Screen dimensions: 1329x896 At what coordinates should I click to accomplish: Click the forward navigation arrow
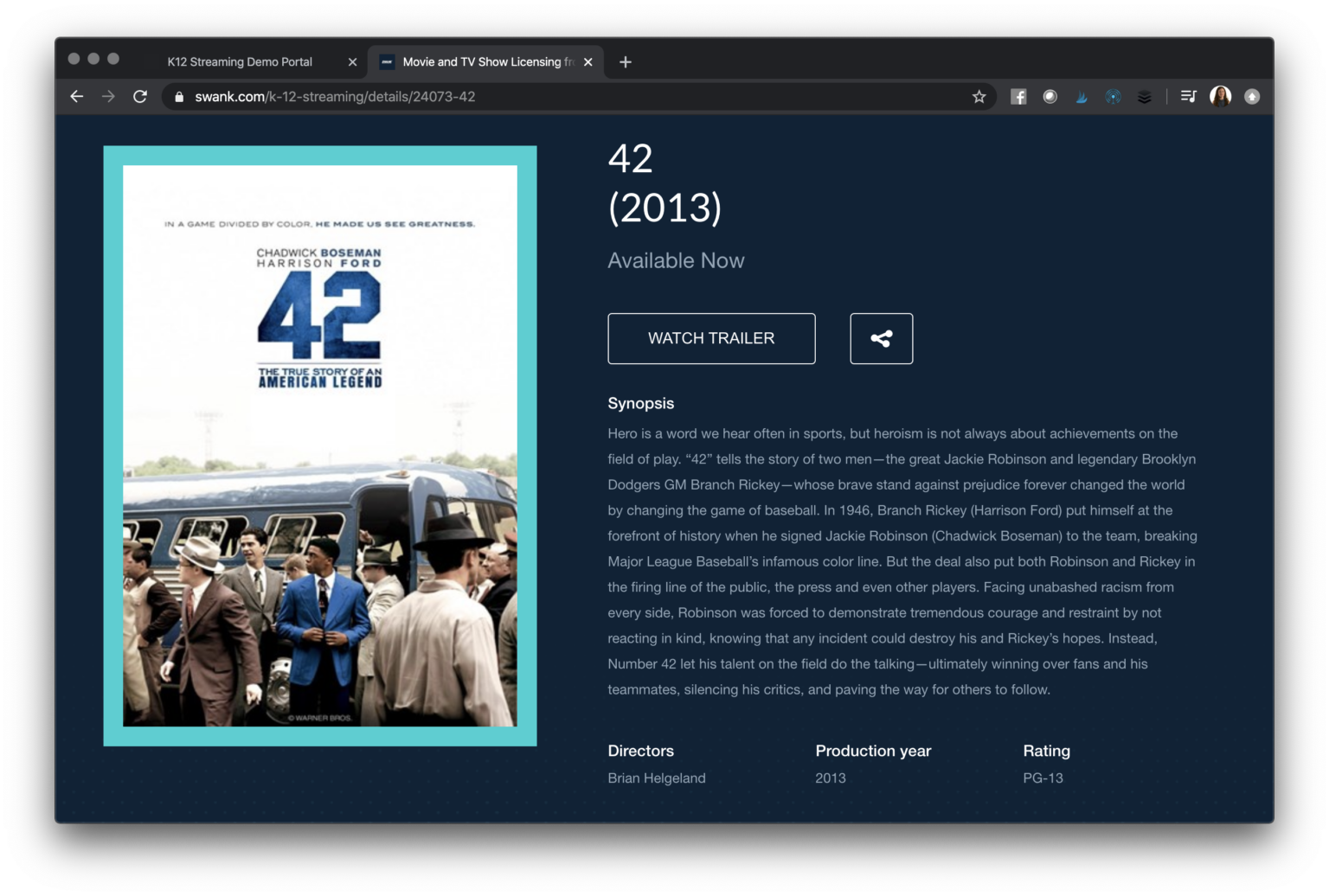(108, 96)
